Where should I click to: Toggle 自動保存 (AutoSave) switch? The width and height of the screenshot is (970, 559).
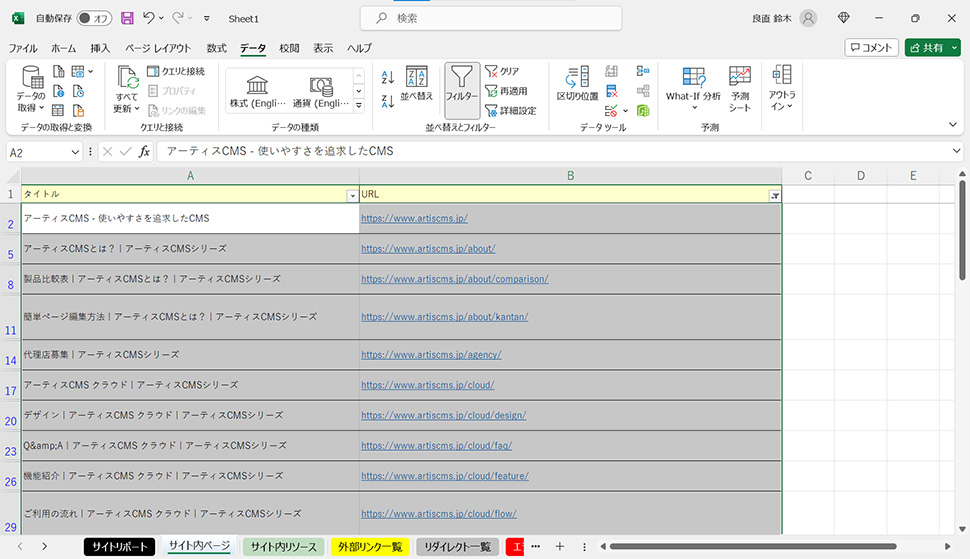94,19
